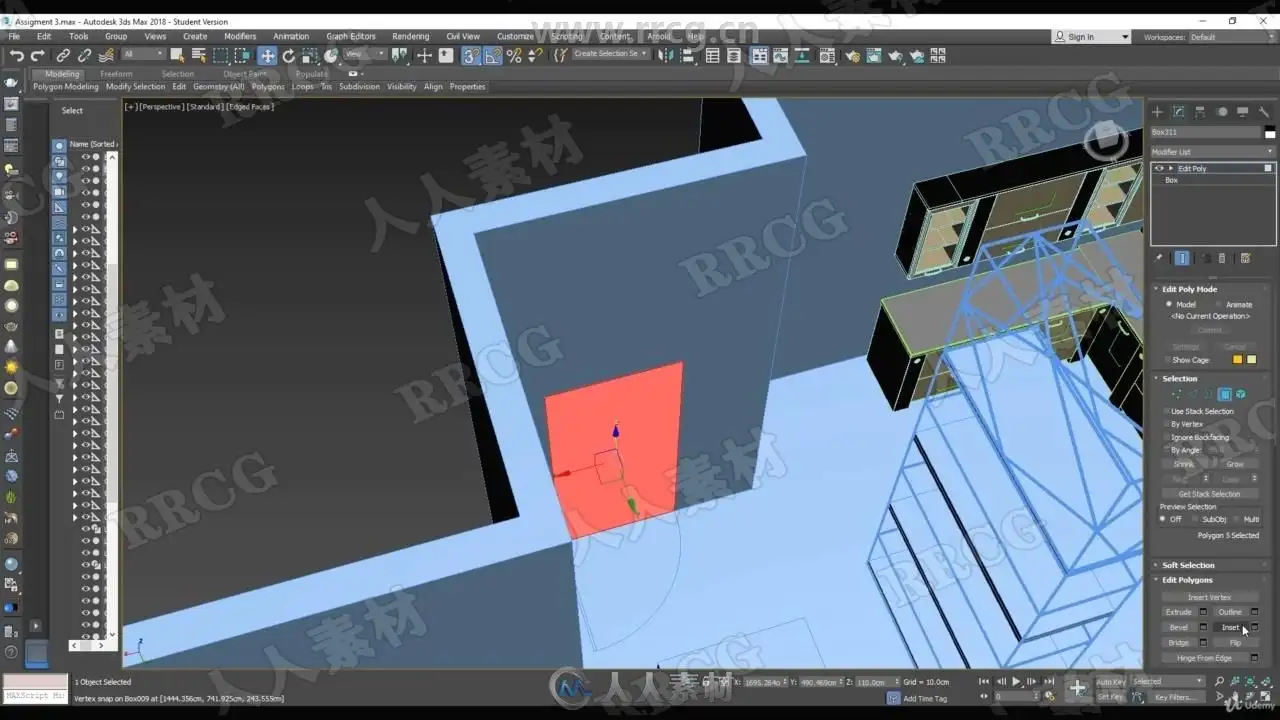The image size is (1280, 720).
Task: Open the Rendering menu
Action: [410, 36]
